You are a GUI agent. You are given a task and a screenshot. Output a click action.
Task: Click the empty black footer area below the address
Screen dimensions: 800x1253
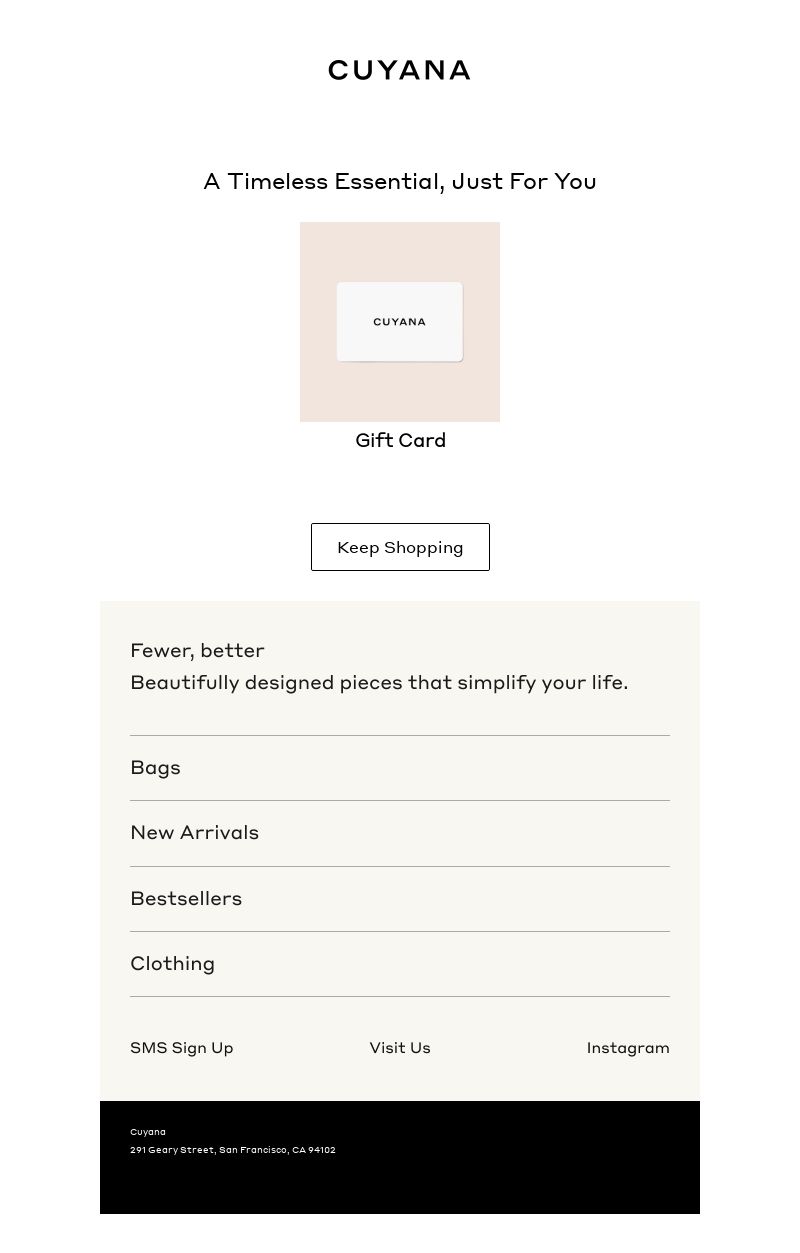[x=400, y=1187]
